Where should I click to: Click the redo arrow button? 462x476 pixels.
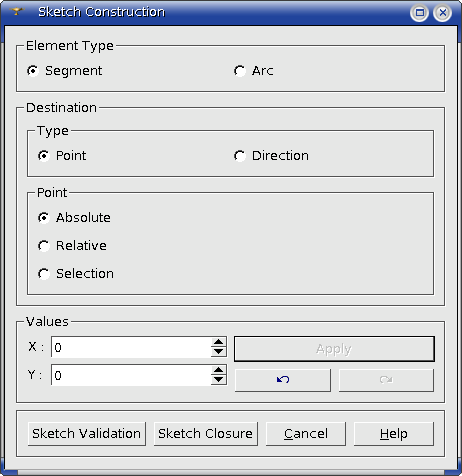386,380
